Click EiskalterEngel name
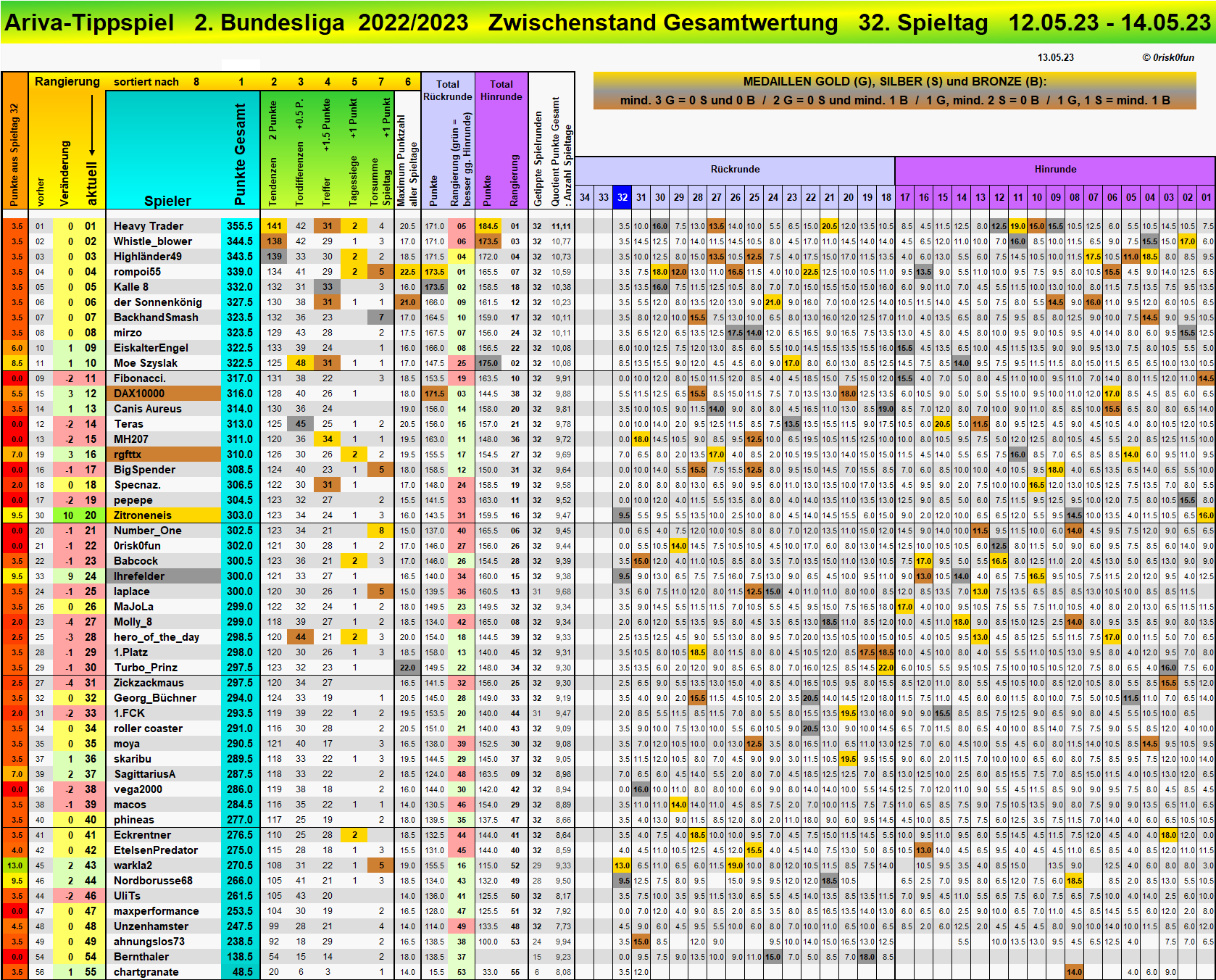The image size is (1216, 980). 151,348
